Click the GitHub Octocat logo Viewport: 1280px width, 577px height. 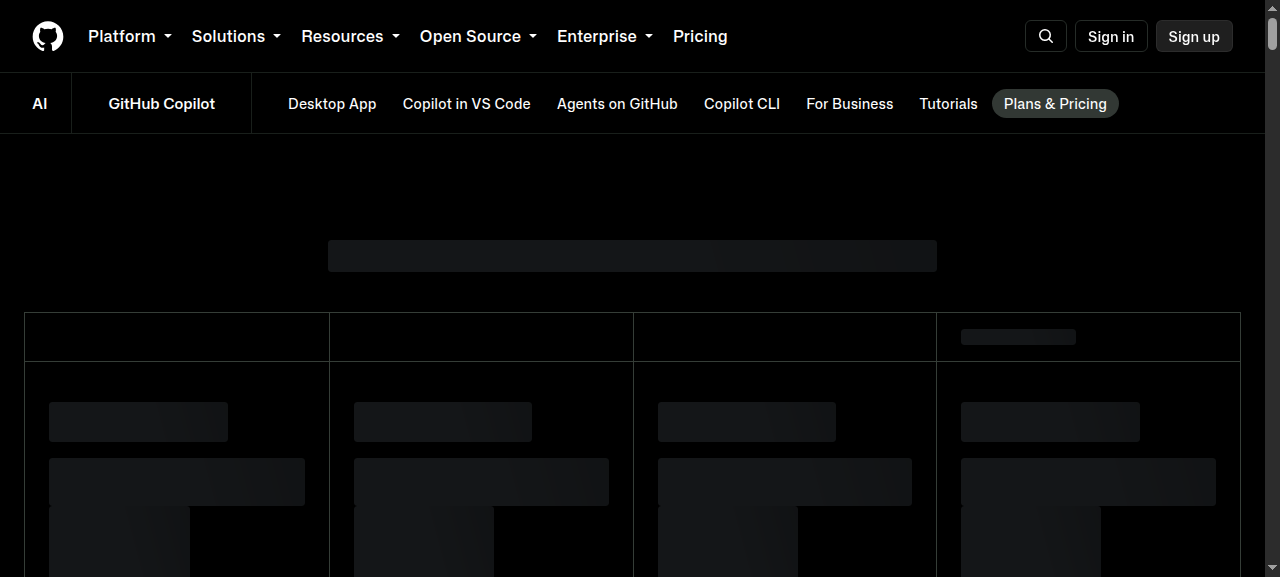pos(48,36)
